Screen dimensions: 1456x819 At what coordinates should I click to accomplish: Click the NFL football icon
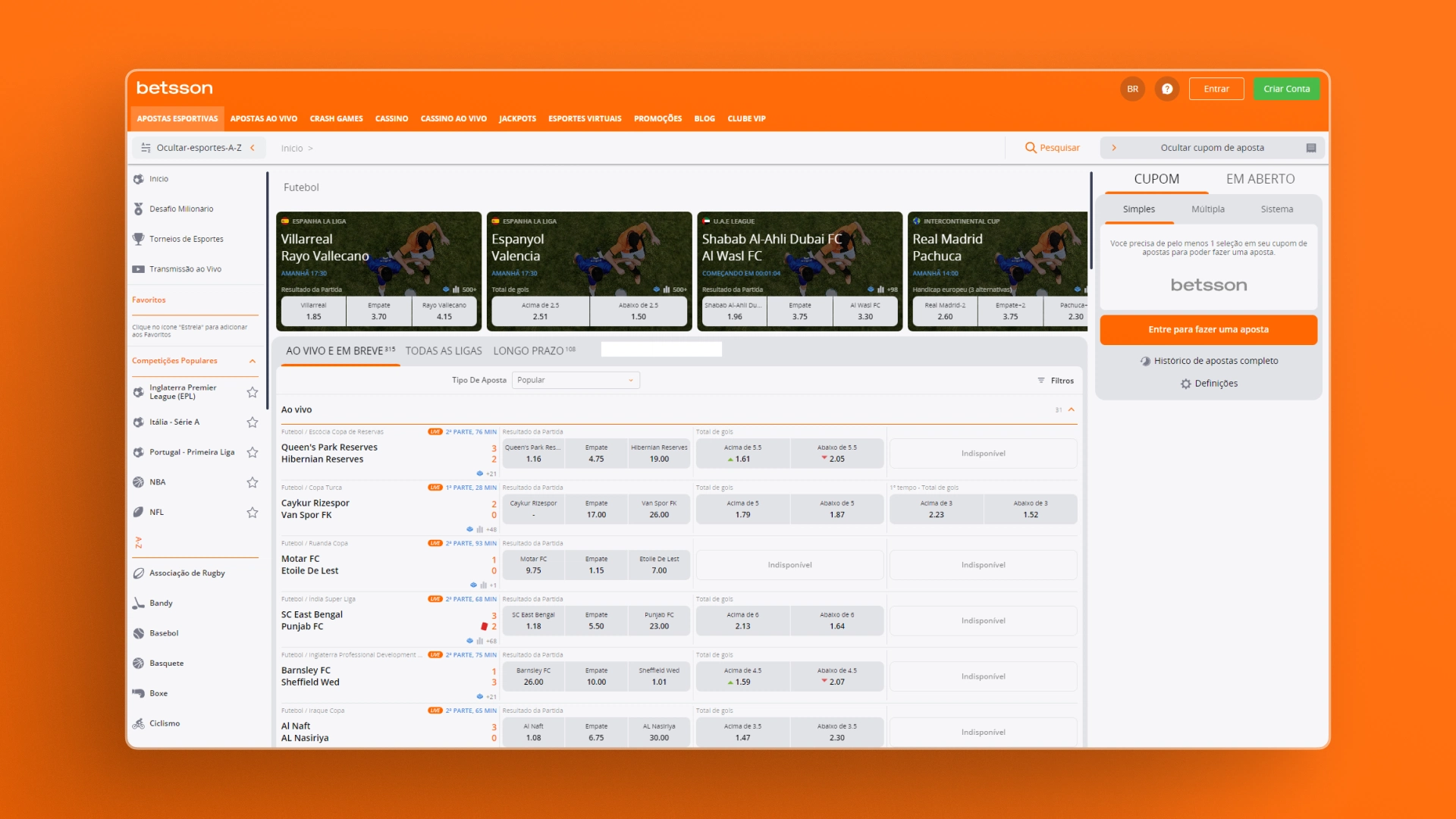[x=138, y=513]
